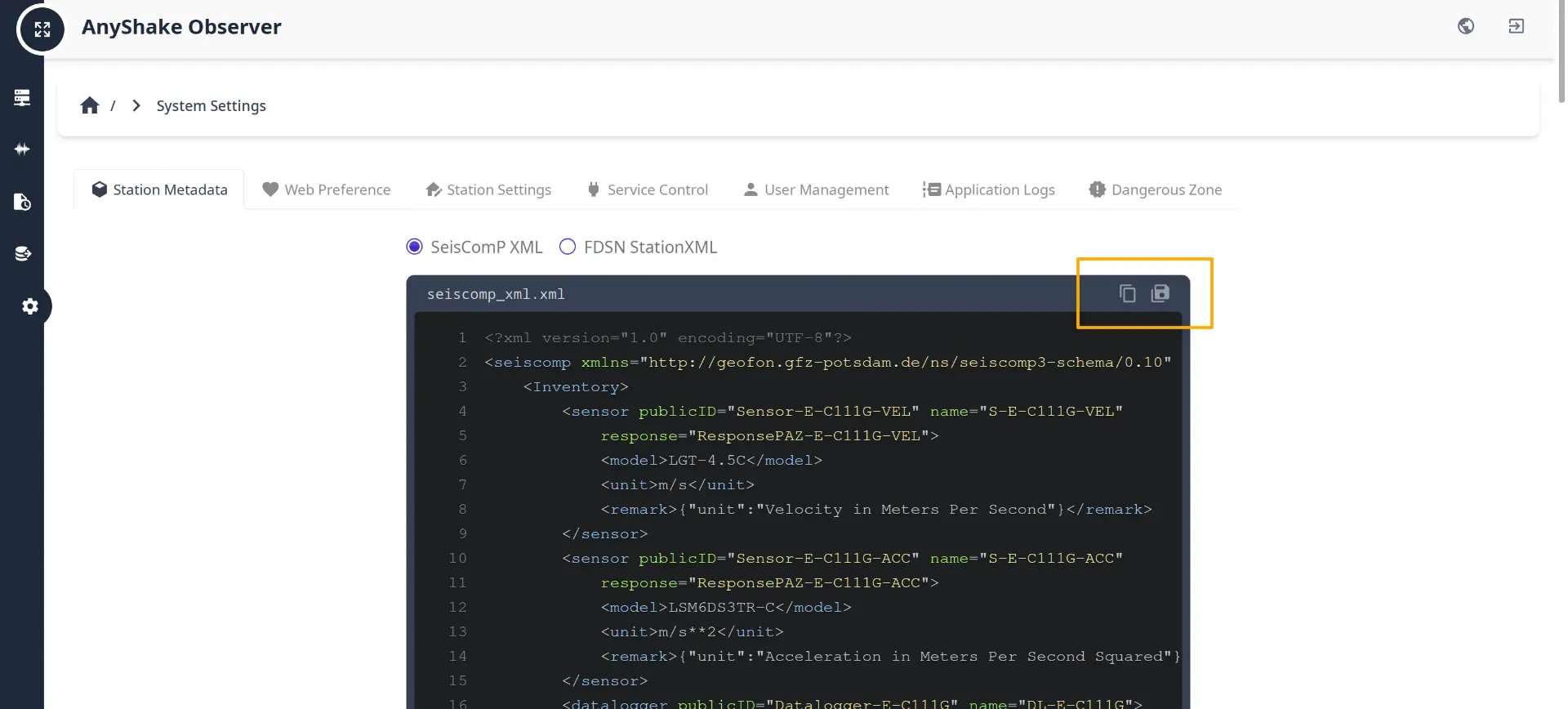Click the ResponsePAZ-E-C111G-ACC response line

770,582
